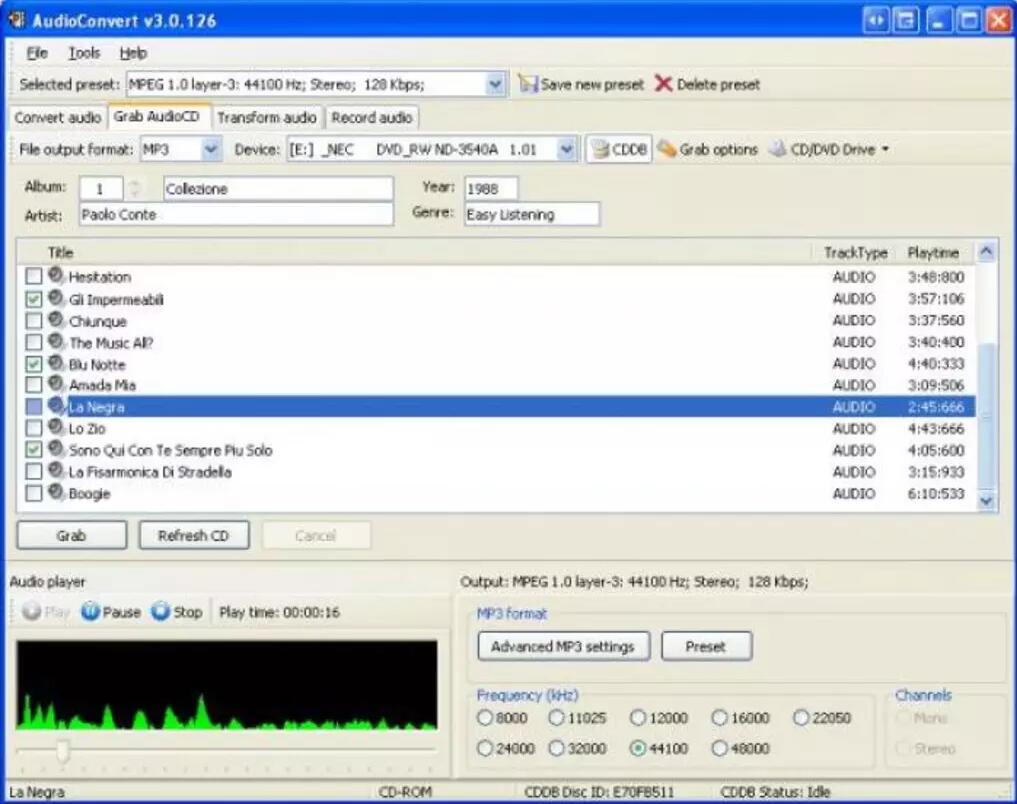Image resolution: width=1017 pixels, height=804 pixels.
Task: Expand the Selected preset dropdown
Action: point(495,84)
